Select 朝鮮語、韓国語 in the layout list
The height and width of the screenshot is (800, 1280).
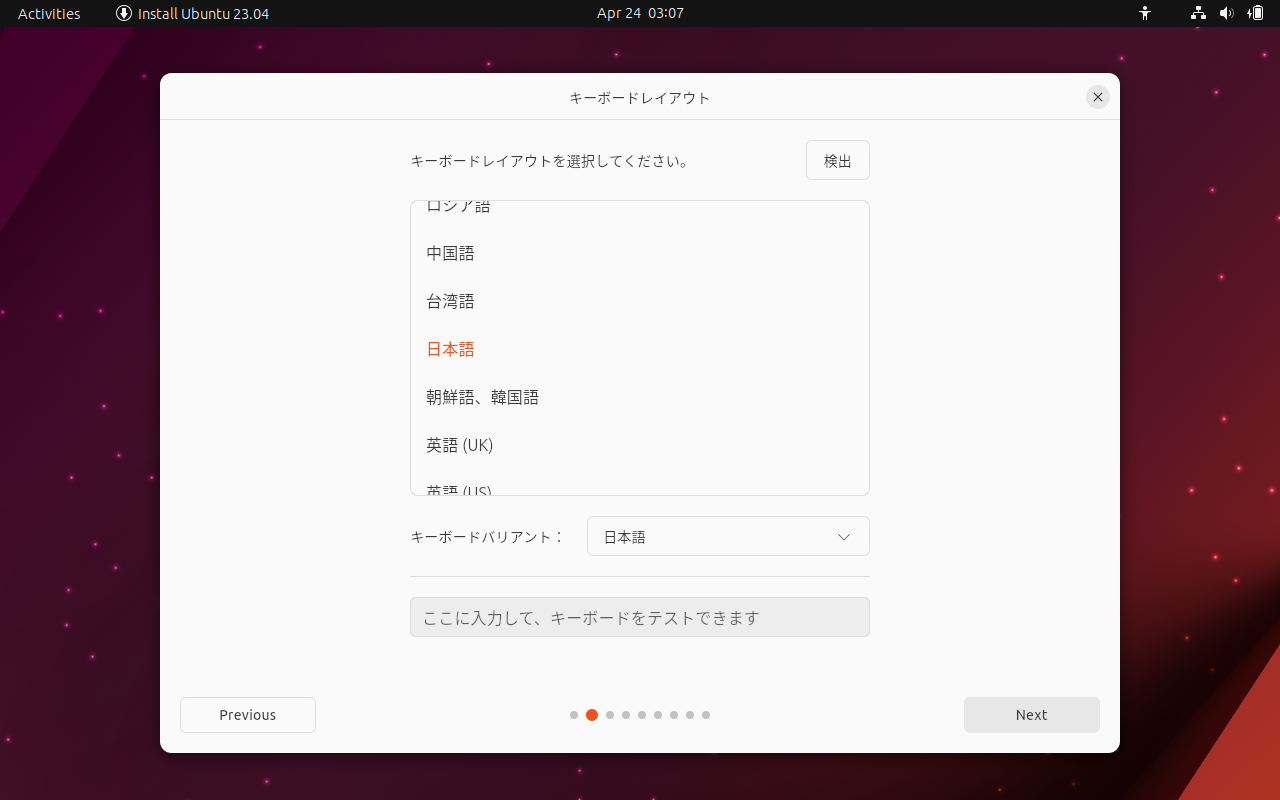(x=640, y=397)
